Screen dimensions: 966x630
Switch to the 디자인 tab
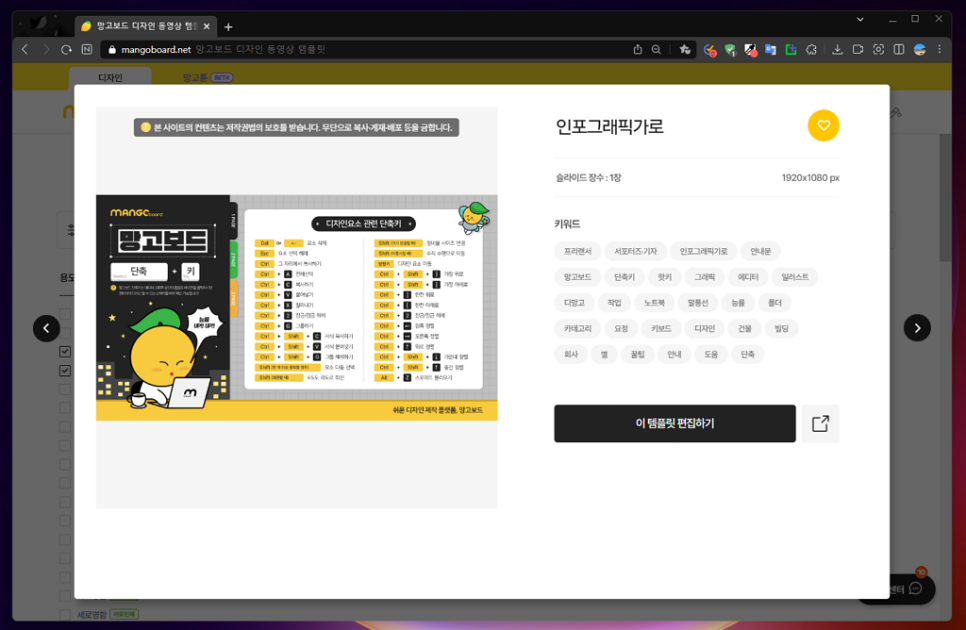(110, 78)
